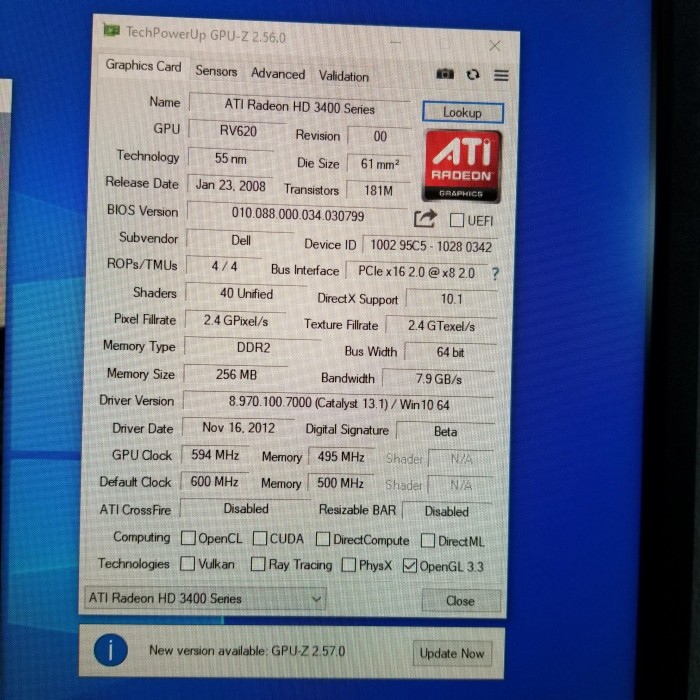Click the ROPs/TMUs field showing 4 / 4
Screen dimensions: 700x700
[224, 266]
